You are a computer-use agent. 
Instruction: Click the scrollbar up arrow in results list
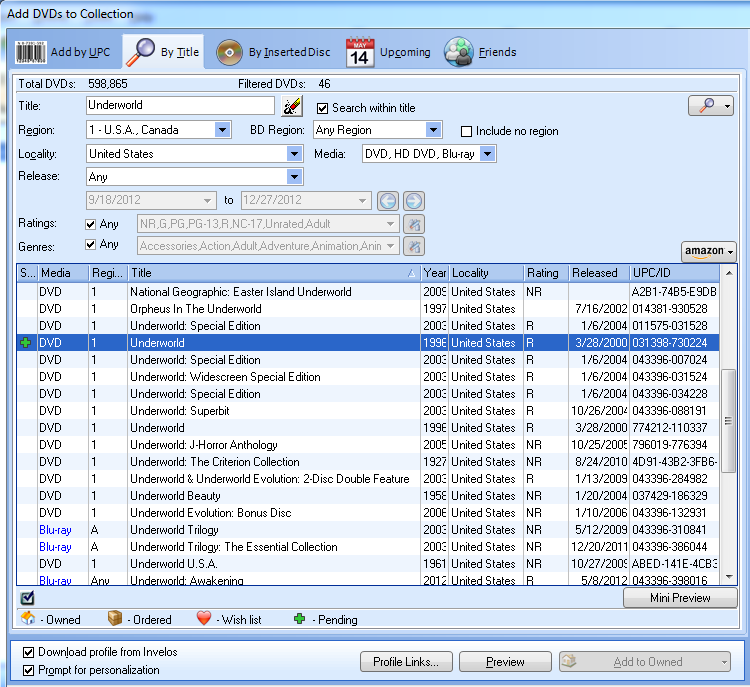[x=729, y=273]
